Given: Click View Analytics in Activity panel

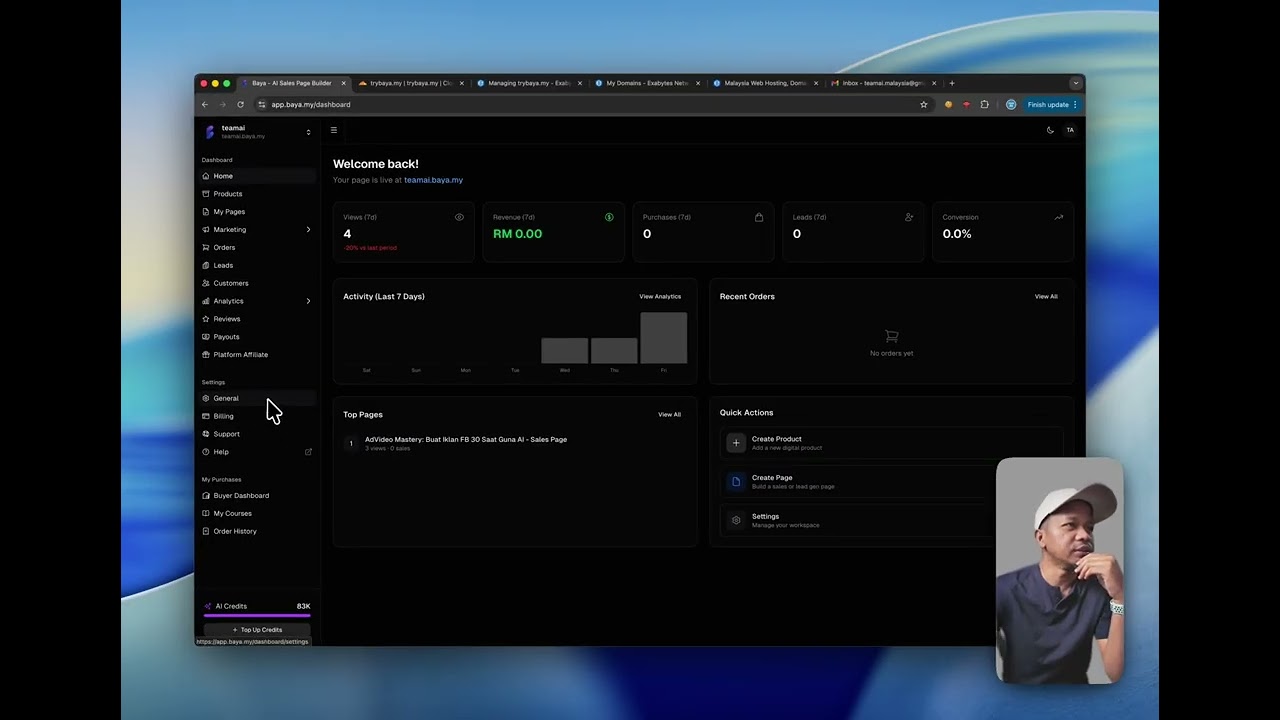Looking at the screenshot, I should point(660,297).
